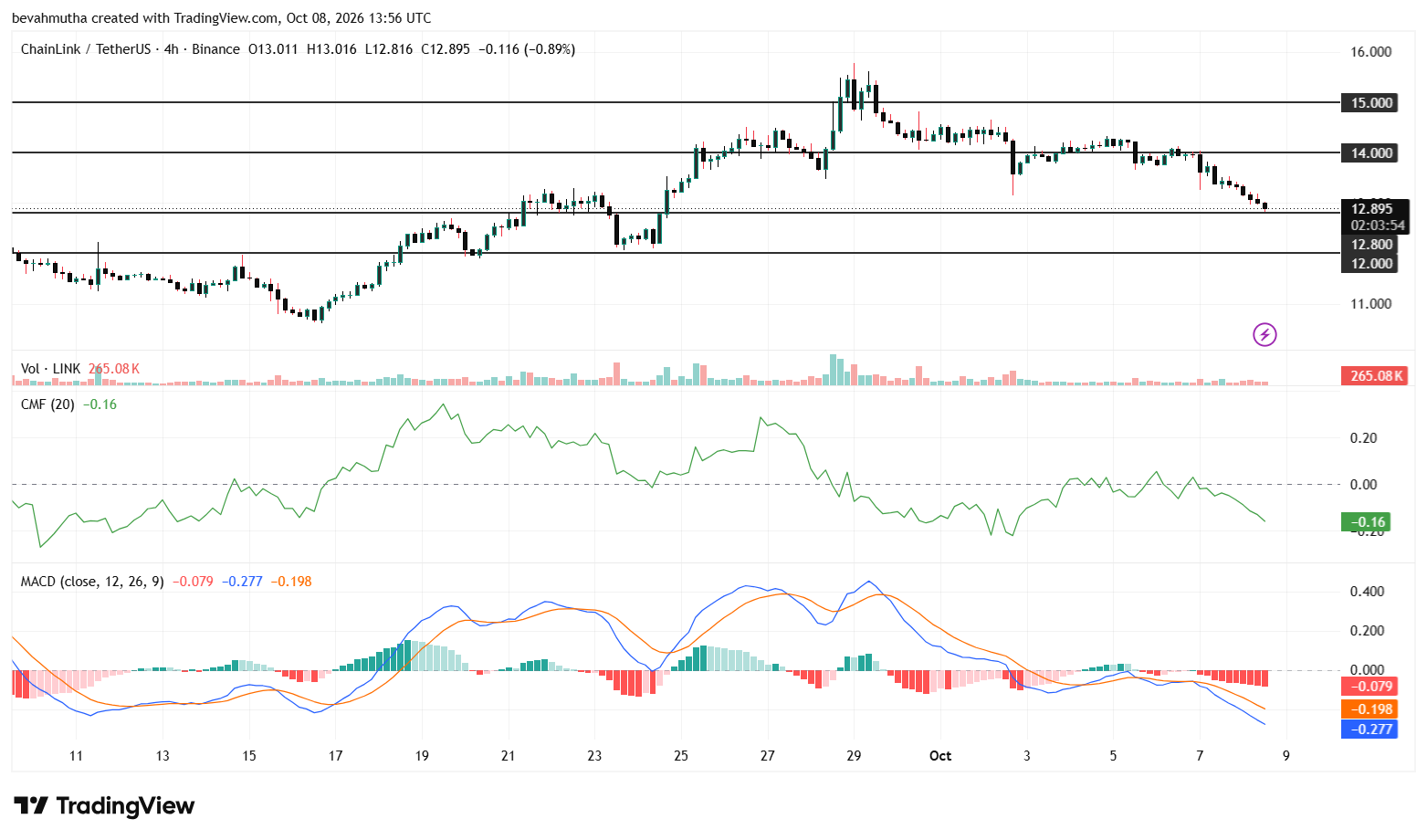This screenshot has width=1427, height=840.
Task: Click the date 29 on the time axis
Action: 854,756
